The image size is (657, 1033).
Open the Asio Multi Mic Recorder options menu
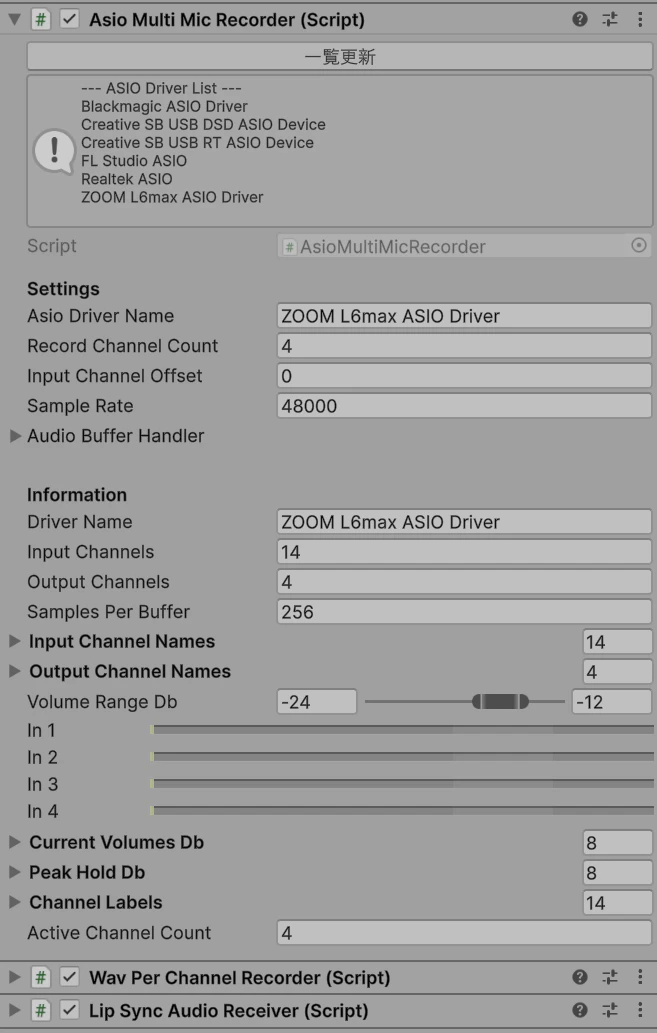640,19
